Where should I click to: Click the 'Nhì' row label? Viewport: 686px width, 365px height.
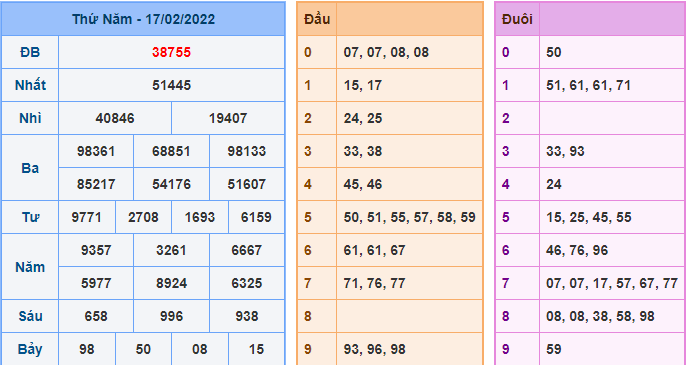[30, 118]
